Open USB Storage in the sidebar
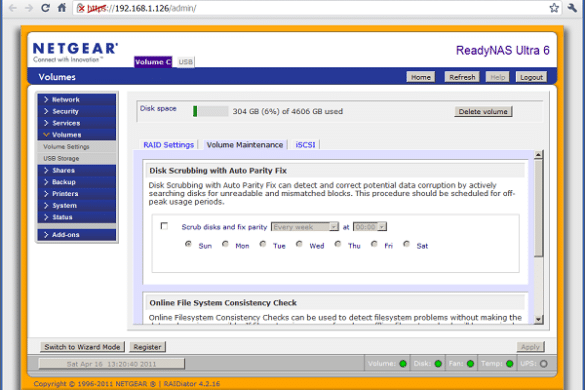Image resolution: width=585 pixels, height=390 pixels. 77,158
